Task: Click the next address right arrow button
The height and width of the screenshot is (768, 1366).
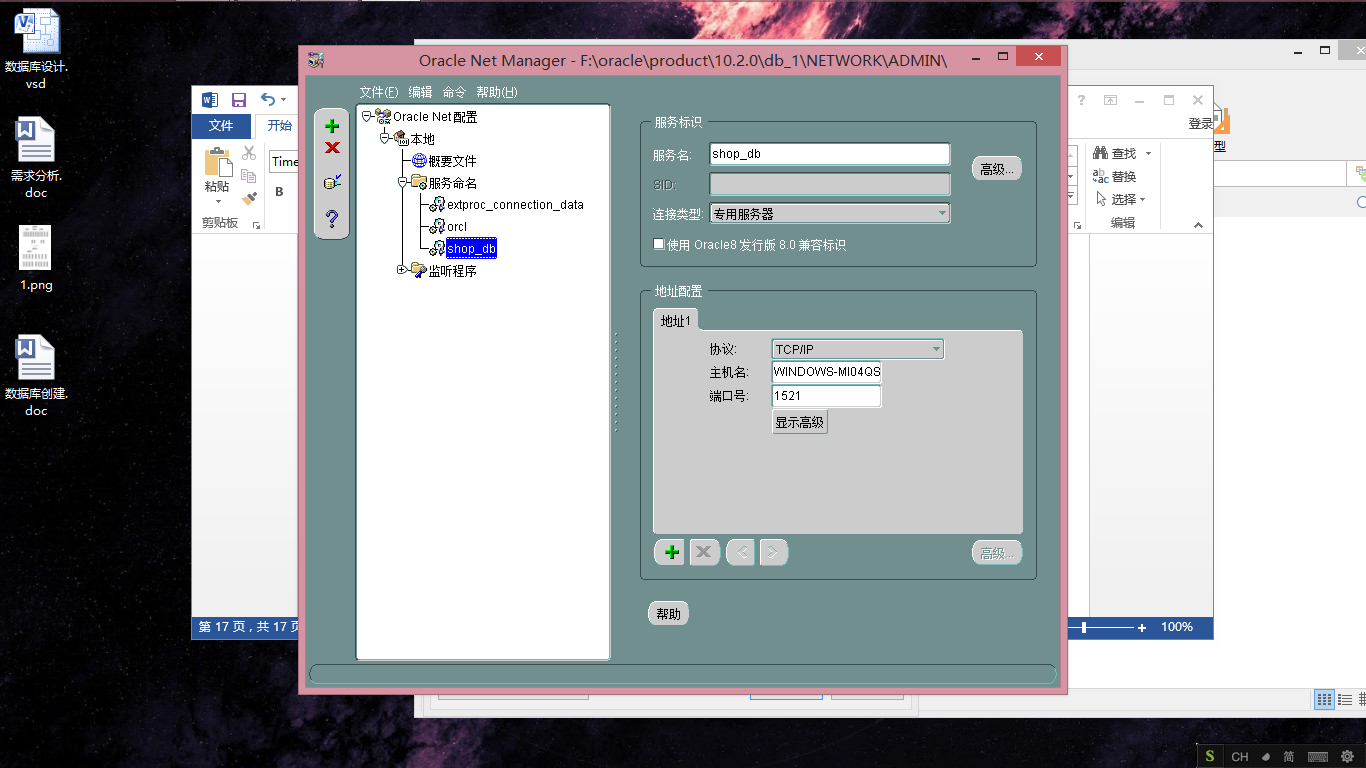Action: coord(773,552)
